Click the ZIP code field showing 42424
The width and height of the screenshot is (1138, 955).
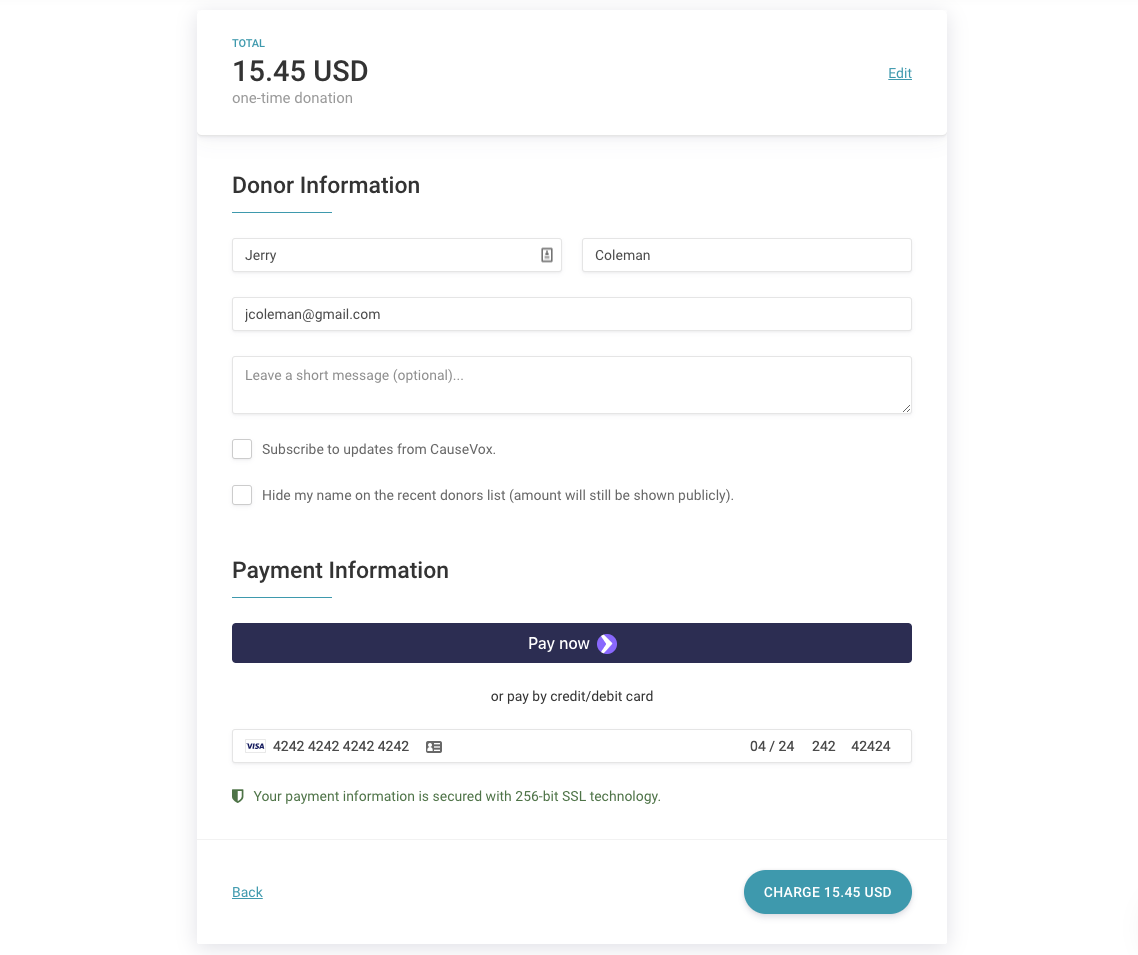[x=871, y=746]
